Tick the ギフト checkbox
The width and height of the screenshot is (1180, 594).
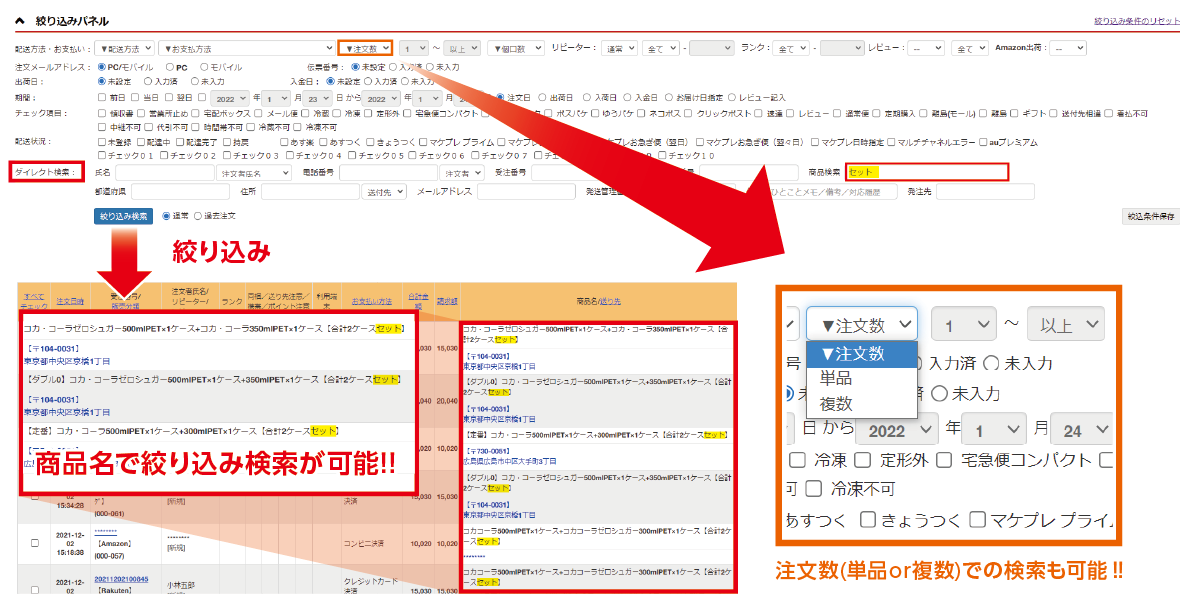coord(1015,114)
